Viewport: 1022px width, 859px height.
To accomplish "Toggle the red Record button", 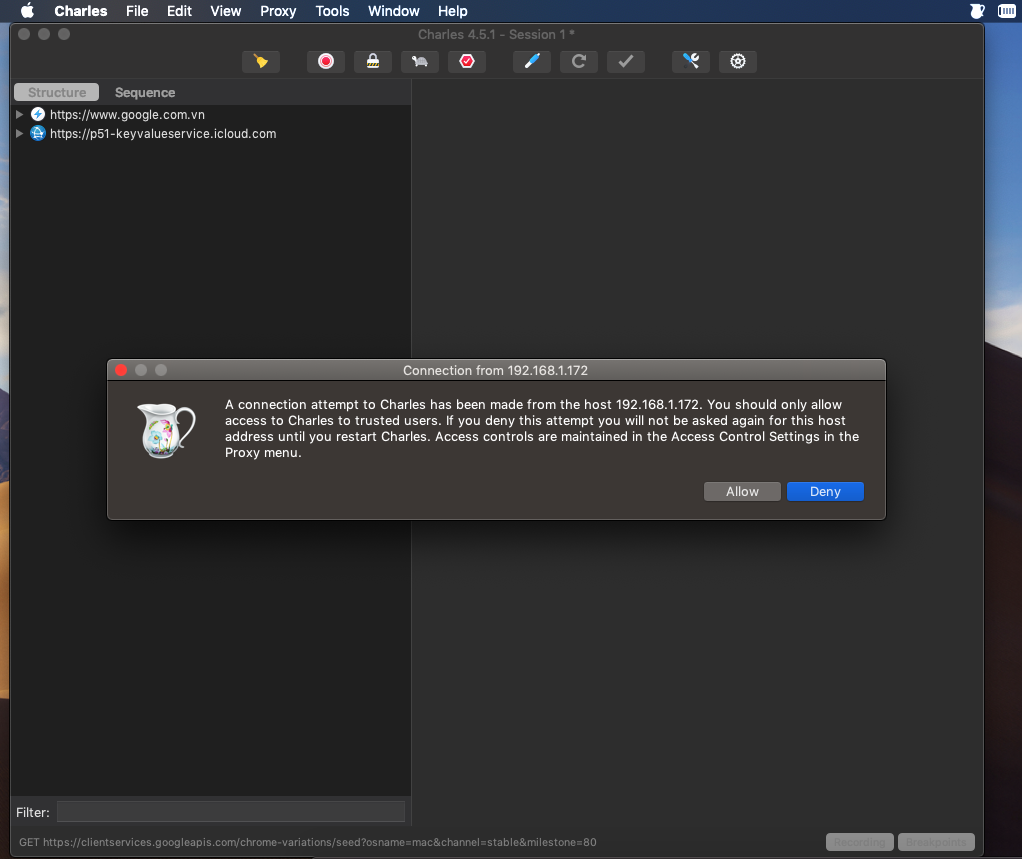I will (326, 61).
